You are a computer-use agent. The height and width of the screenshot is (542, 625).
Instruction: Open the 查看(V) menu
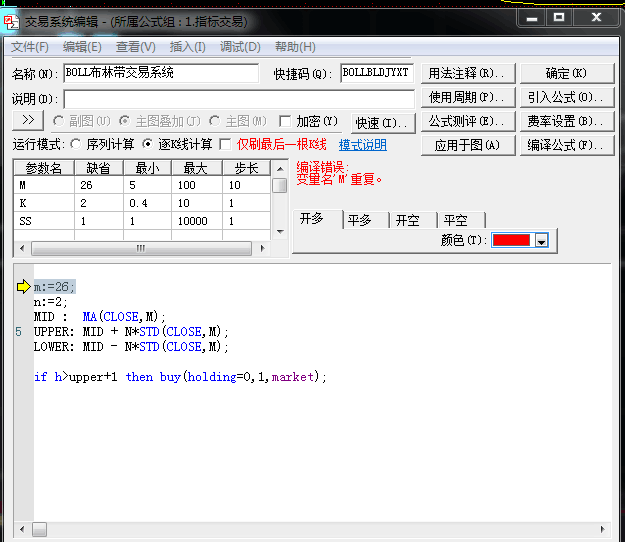click(x=136, y=47)
